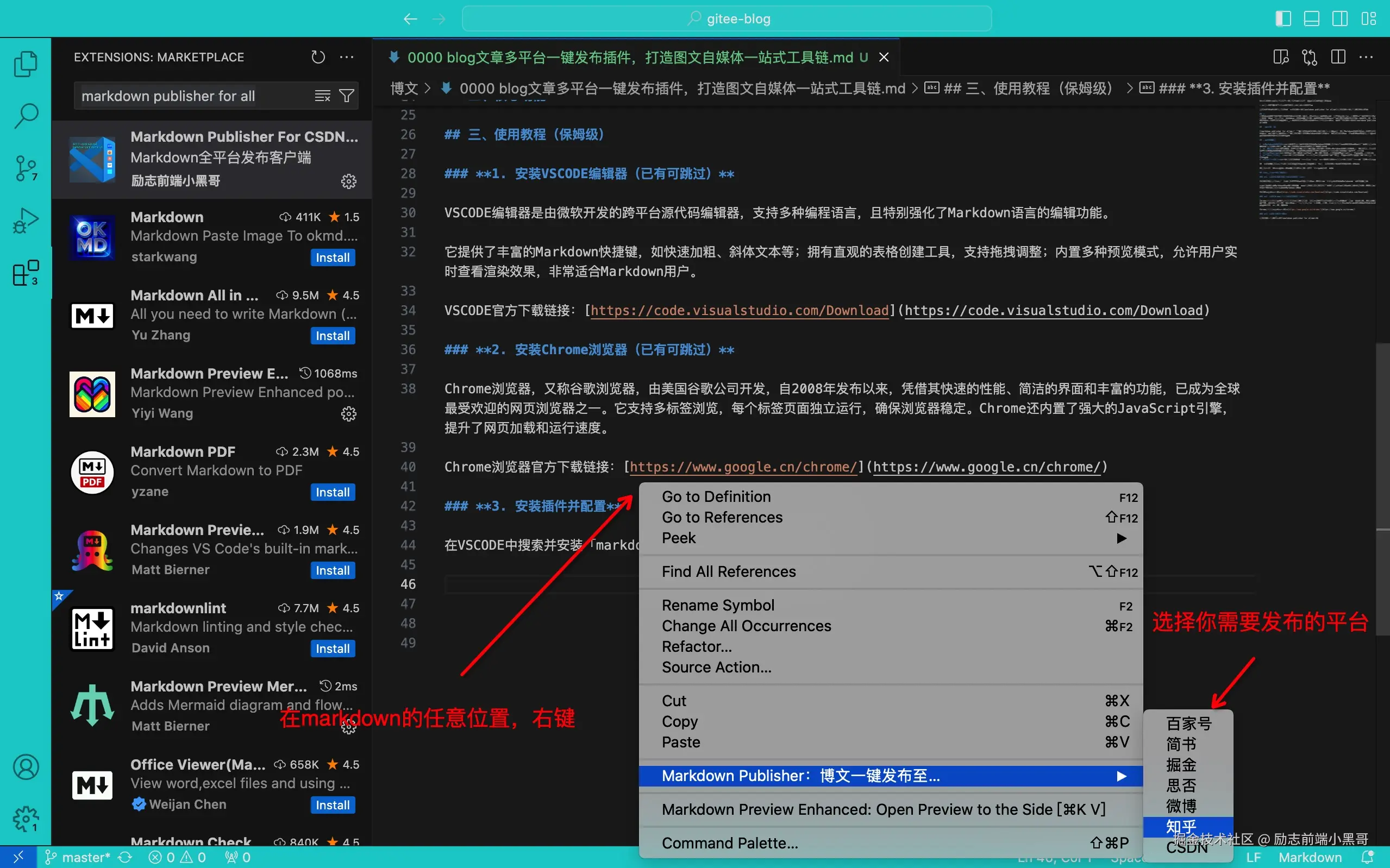1390x868 pixels.
Task: Open gear settings for Markdown Publisher extension
Action: coord(348,181)
